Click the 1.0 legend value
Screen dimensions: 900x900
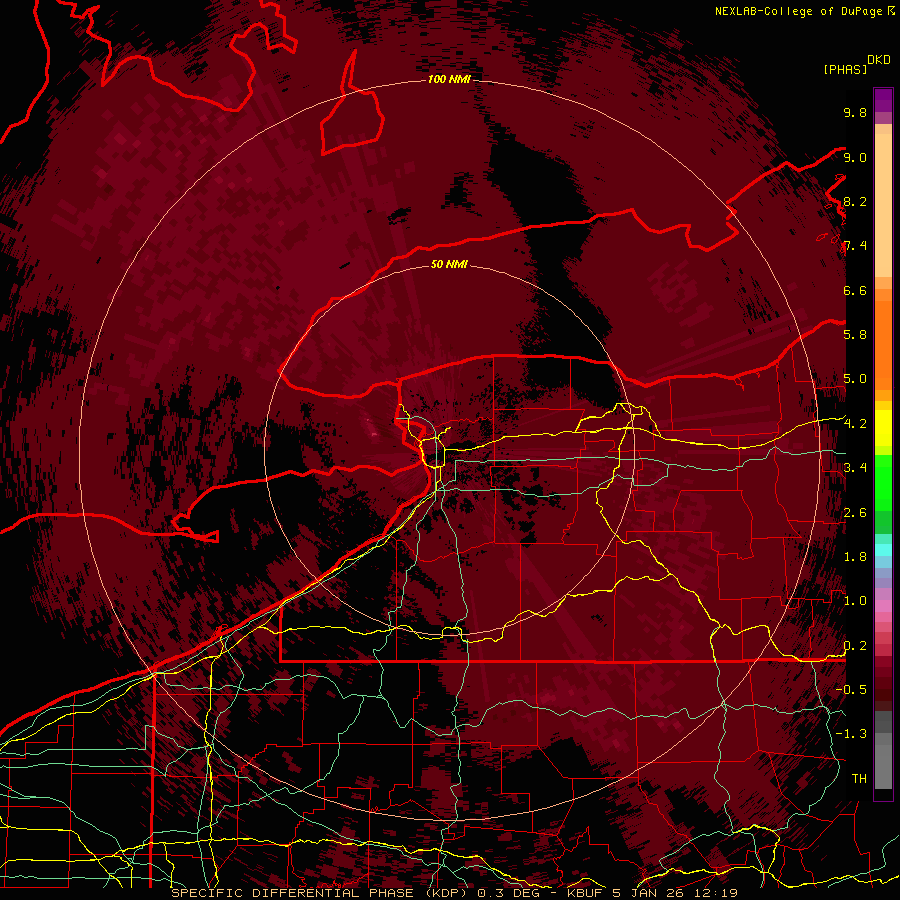click(x=855, y=601)
